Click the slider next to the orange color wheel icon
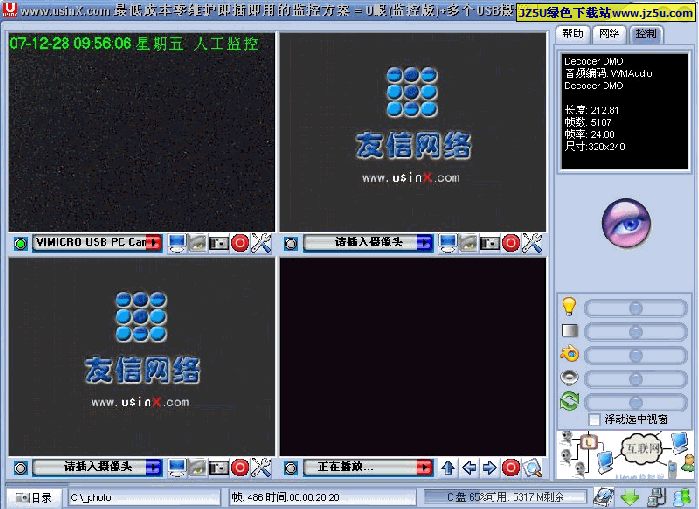 click(x=636, y=355)
